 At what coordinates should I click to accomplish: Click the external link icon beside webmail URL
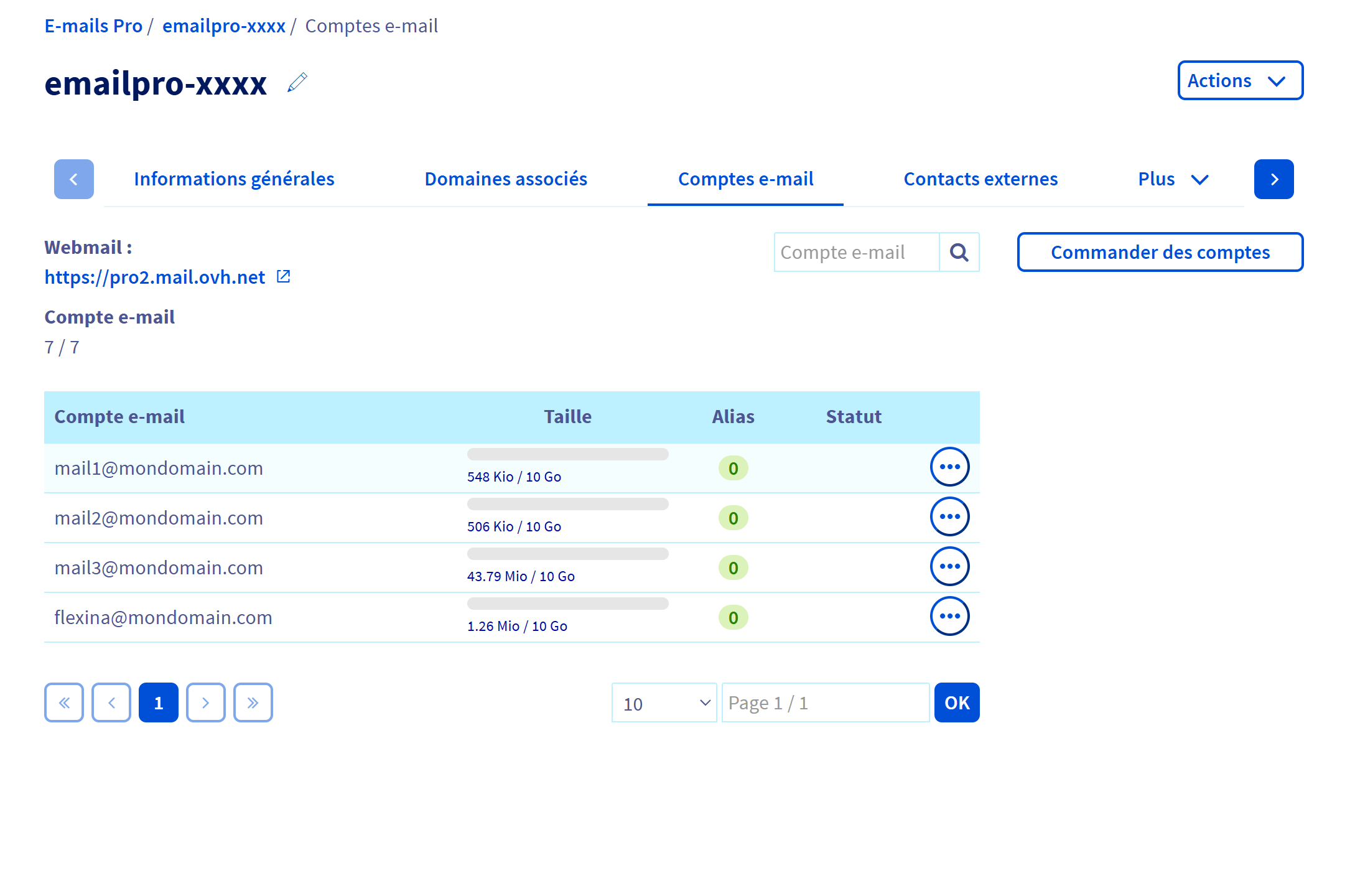(283, 276)
